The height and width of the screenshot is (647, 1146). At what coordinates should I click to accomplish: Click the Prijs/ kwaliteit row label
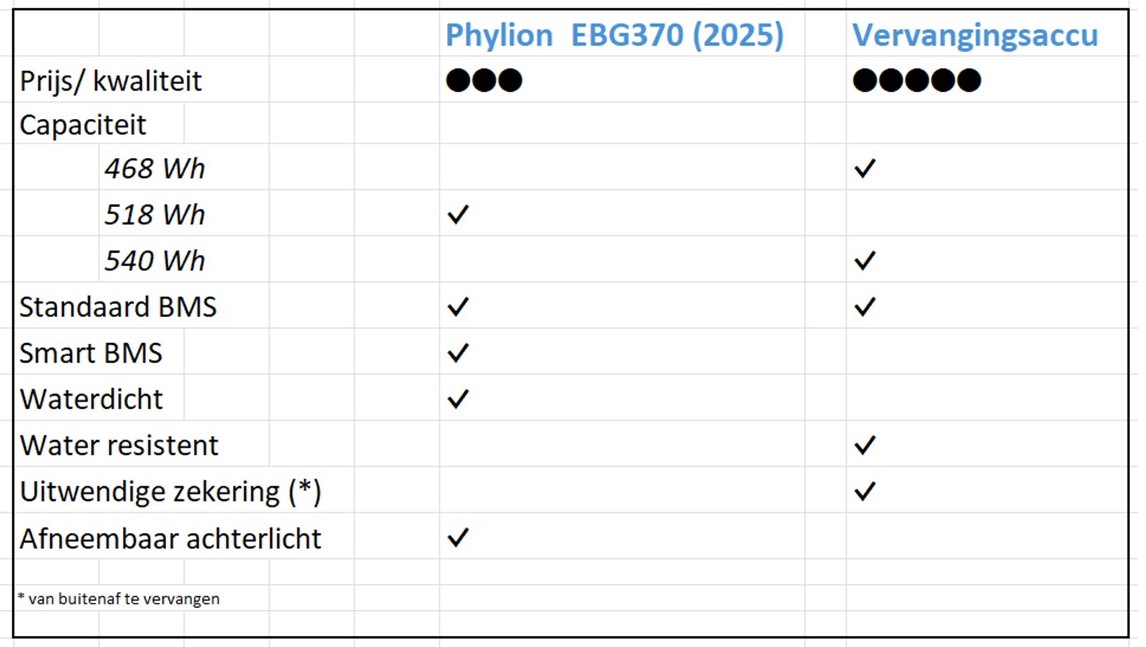point(110,80)
